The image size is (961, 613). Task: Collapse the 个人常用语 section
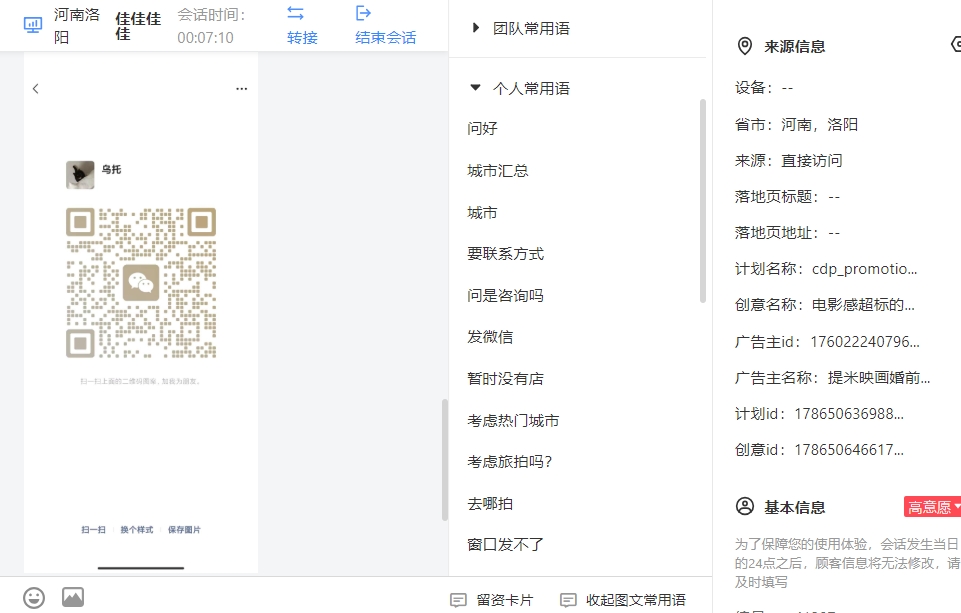[x=475, y=88]
